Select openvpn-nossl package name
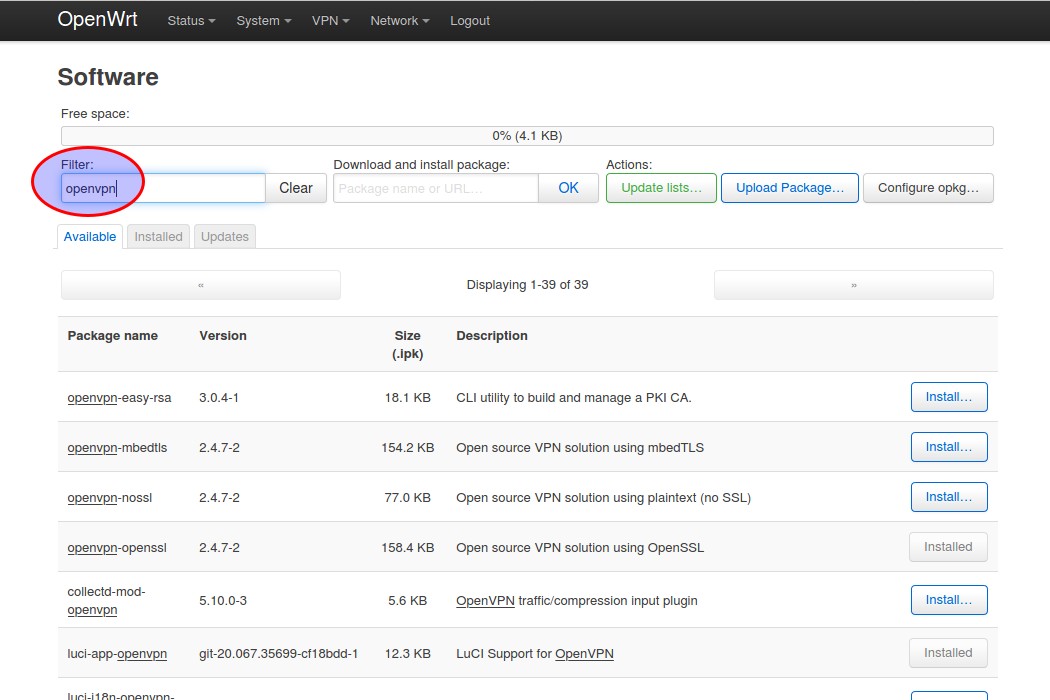 [110, 498]
